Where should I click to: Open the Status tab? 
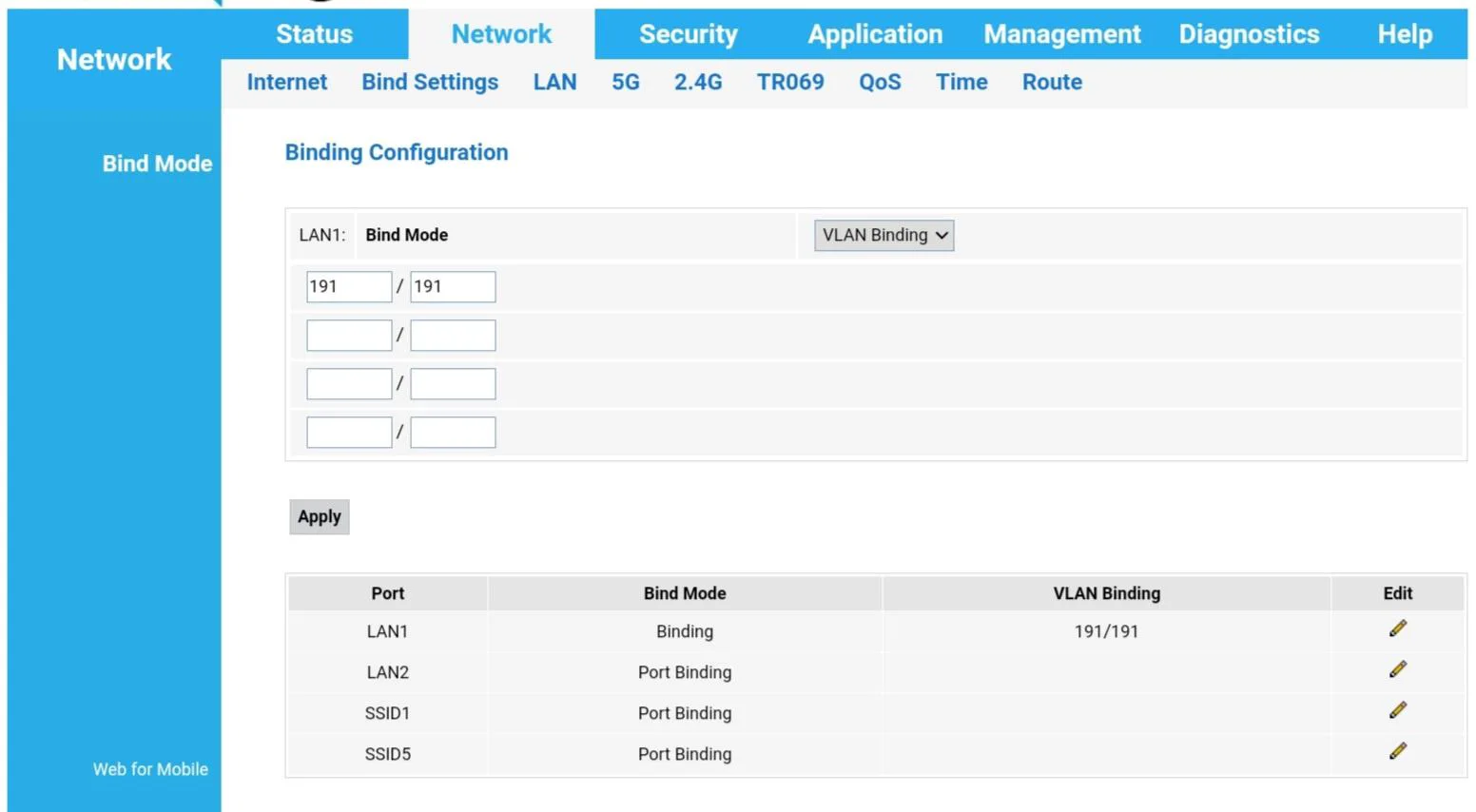(314, 34)
